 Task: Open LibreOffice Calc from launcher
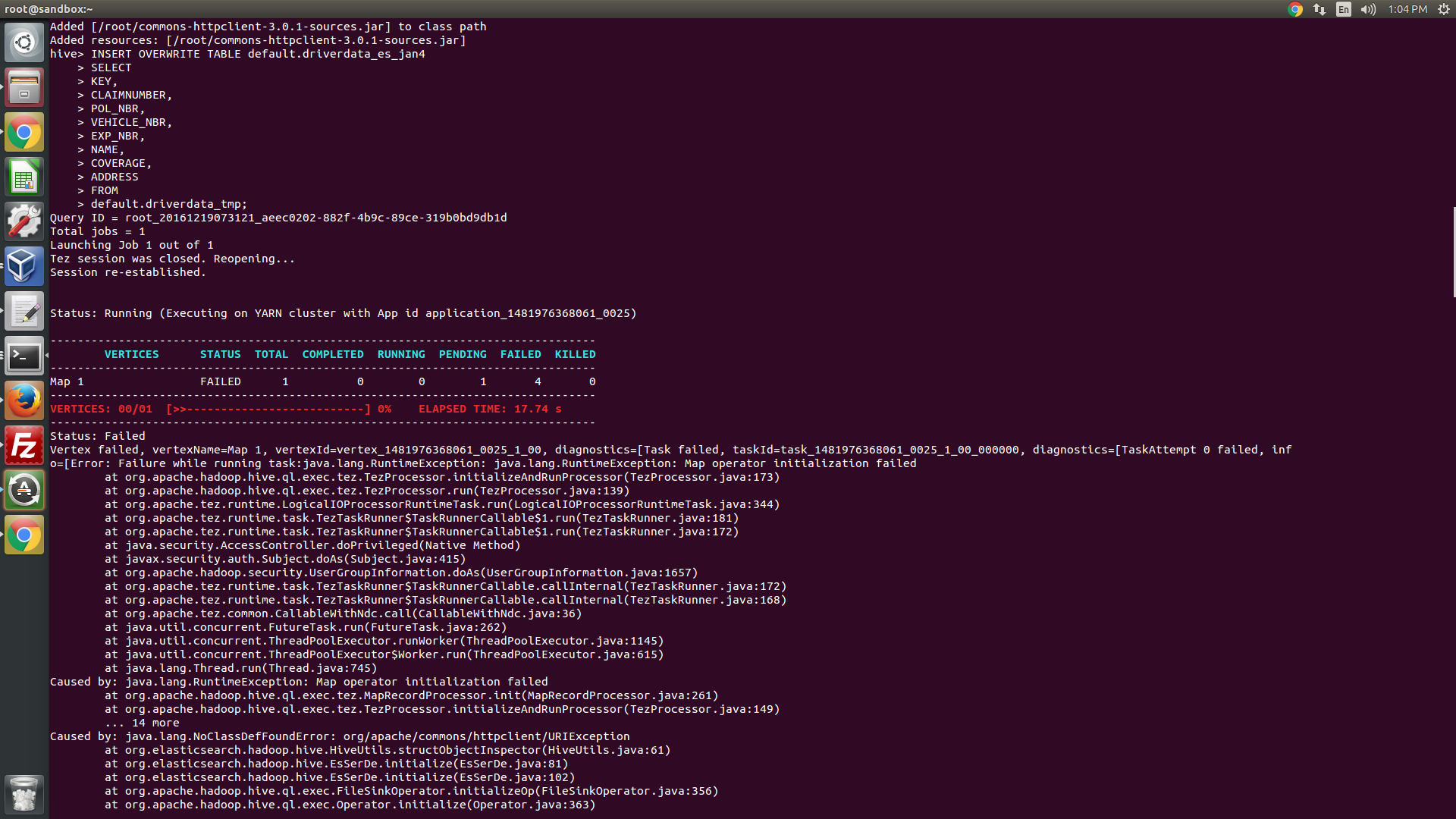(x=24, y=177)
